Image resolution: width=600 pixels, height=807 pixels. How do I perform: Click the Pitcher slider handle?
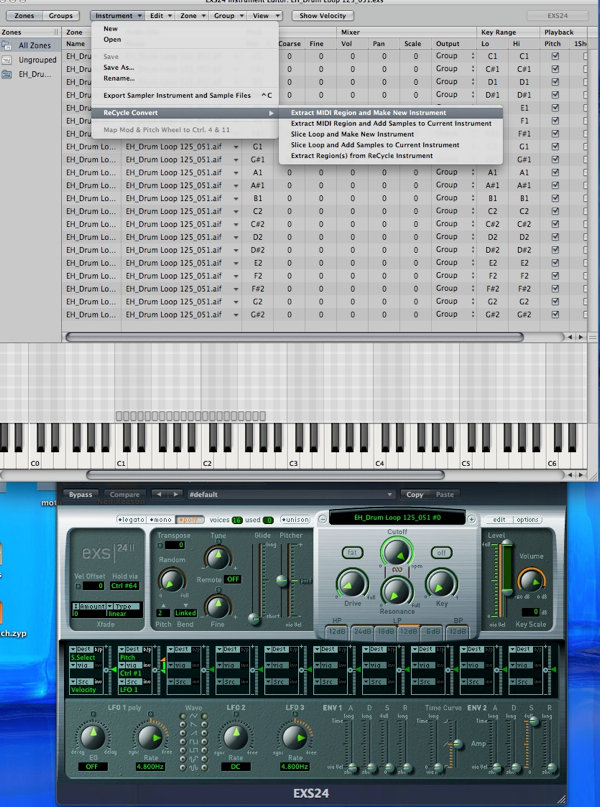click(281, 581)
